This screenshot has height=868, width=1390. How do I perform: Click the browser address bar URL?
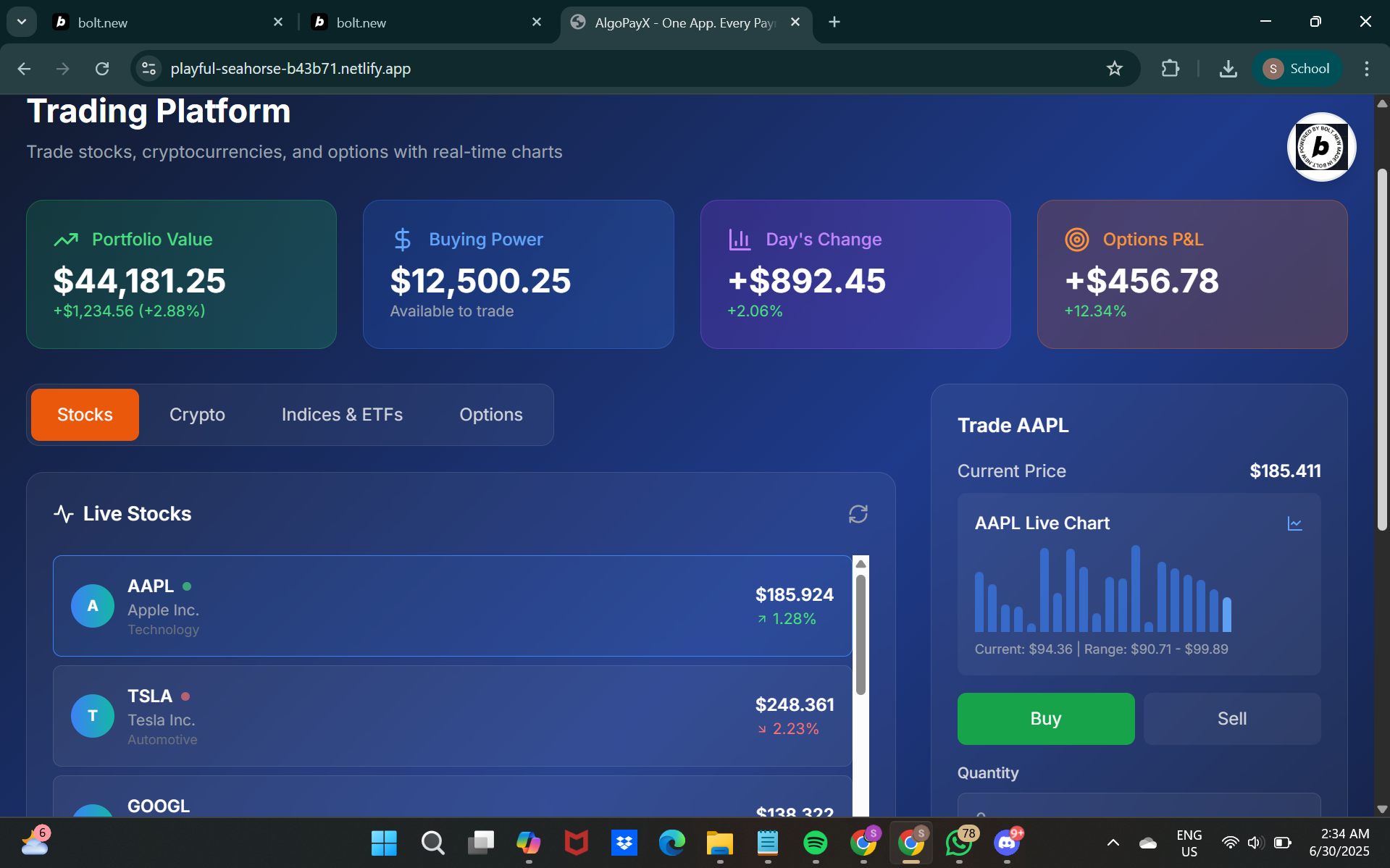pos(290,69)
